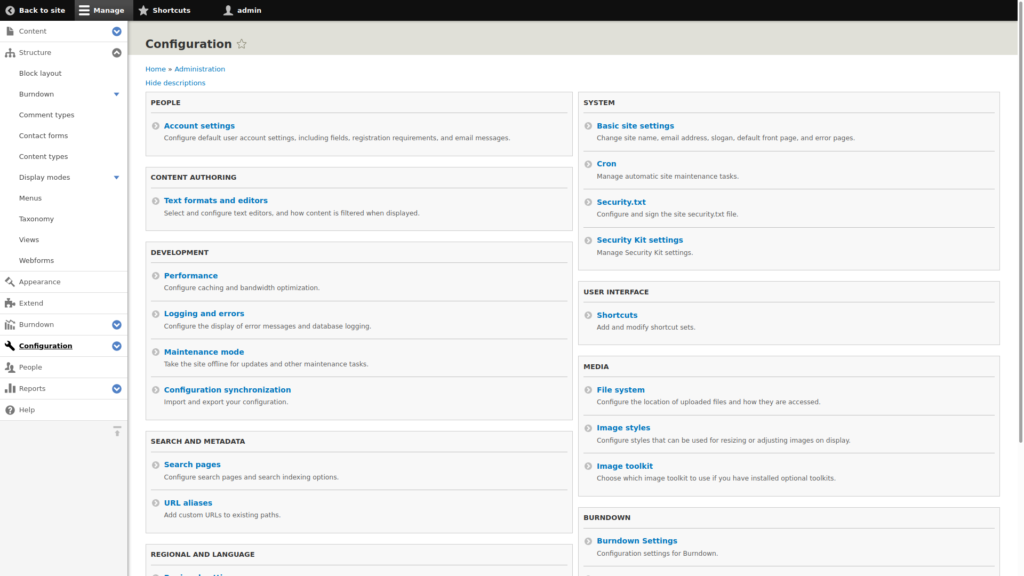Click arrow icon beside Security.txt
Screen dimensions: 1024x576
click(x=588, y=202)
